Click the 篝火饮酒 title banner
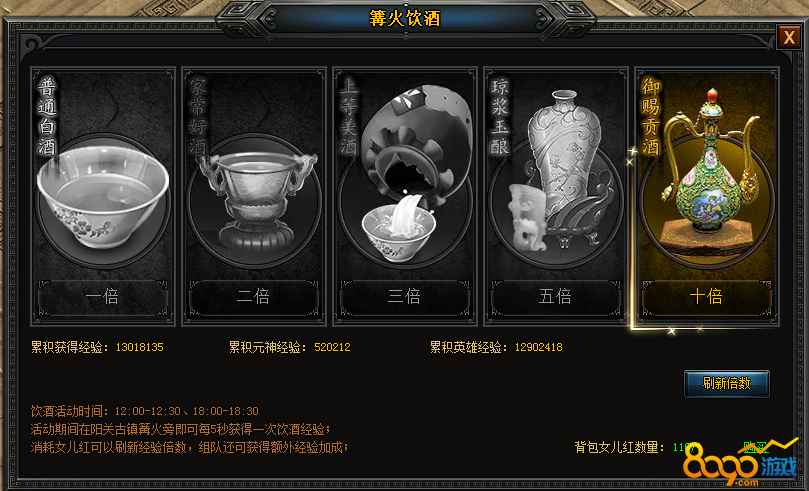 click(405, 19)
